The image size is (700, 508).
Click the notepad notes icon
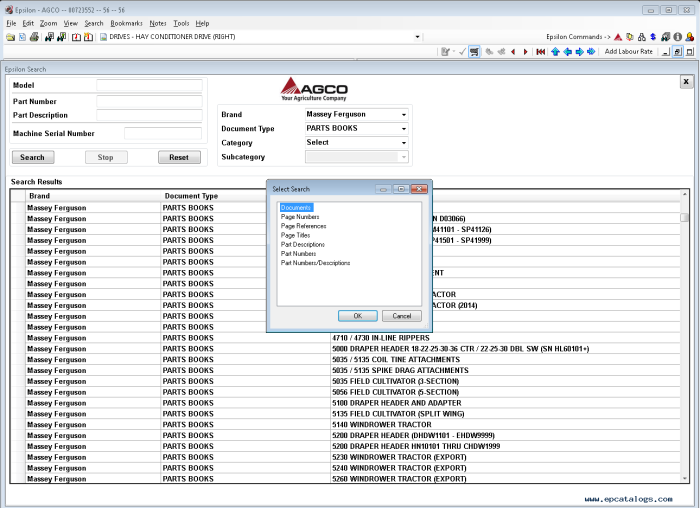point(445,52)
